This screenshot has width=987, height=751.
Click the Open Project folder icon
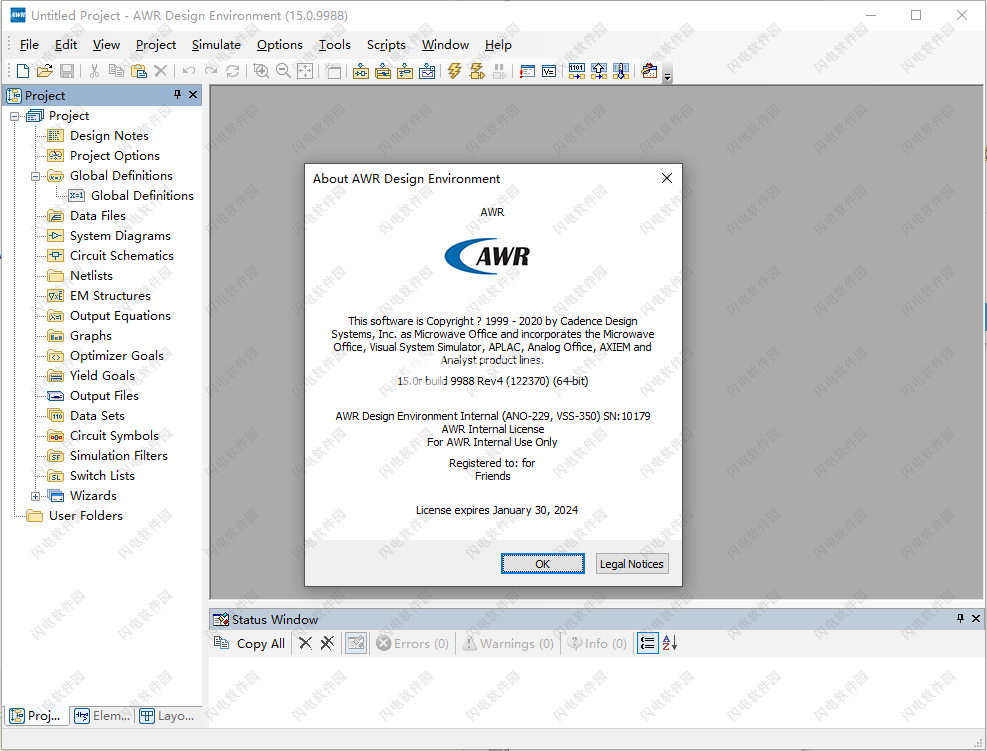[45, 71]
